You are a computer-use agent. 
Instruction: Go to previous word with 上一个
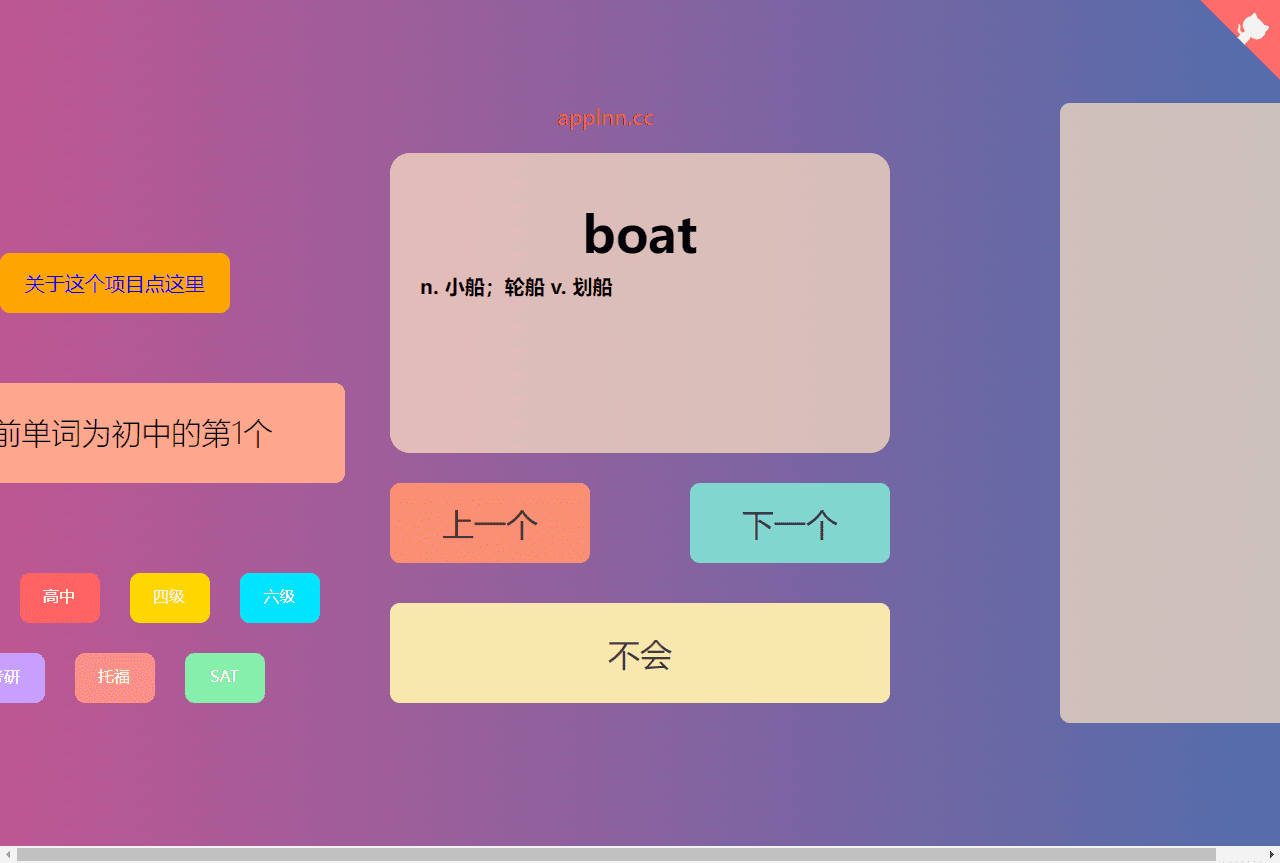(x=490, y=523)
